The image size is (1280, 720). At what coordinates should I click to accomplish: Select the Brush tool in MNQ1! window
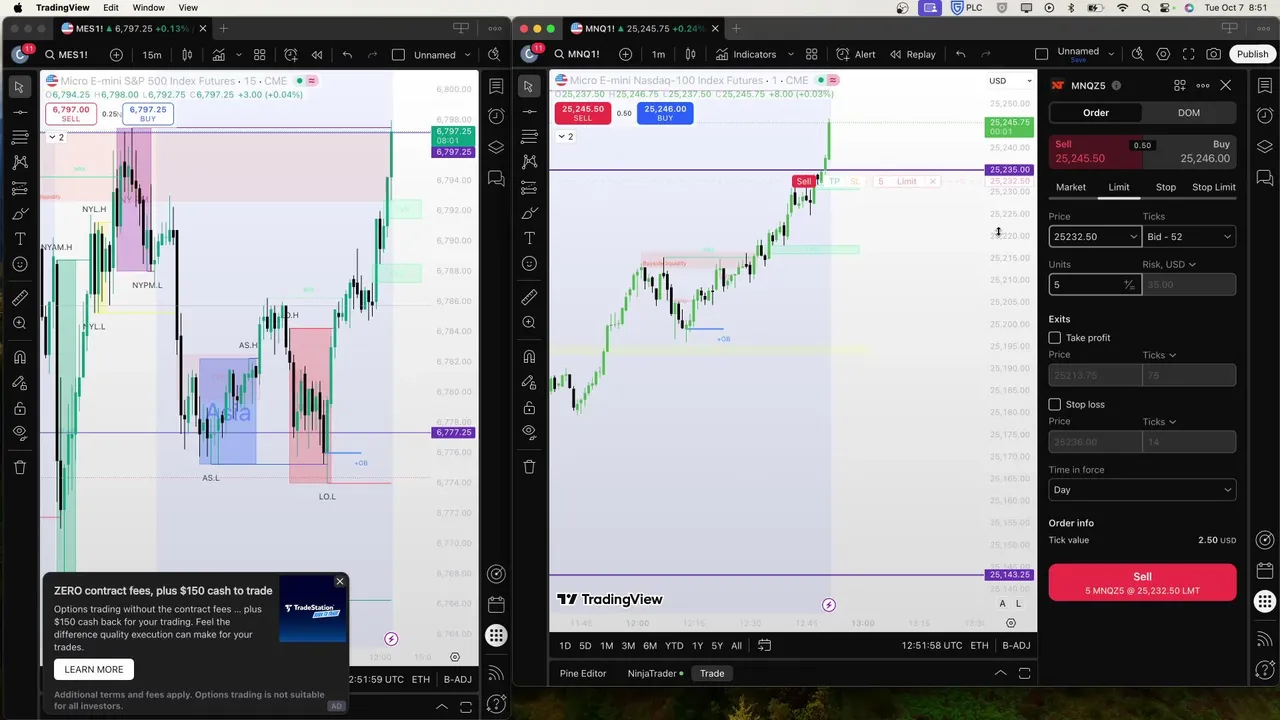pyautogui.click(x=529, y=212)
